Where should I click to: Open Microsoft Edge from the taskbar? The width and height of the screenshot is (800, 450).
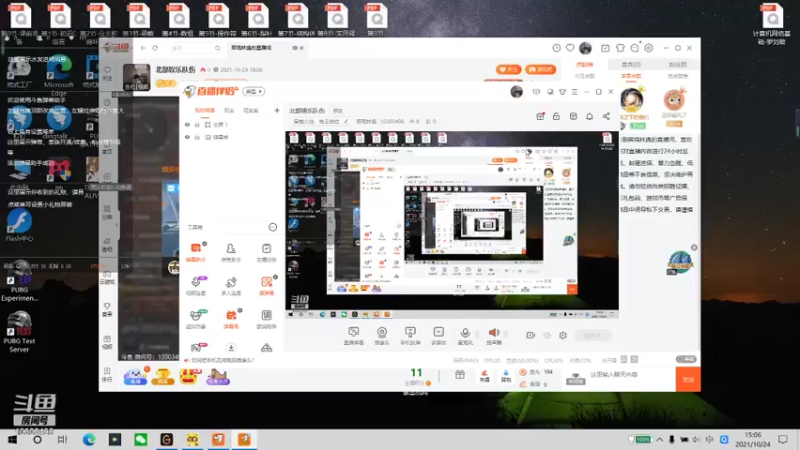coord(89,439)
